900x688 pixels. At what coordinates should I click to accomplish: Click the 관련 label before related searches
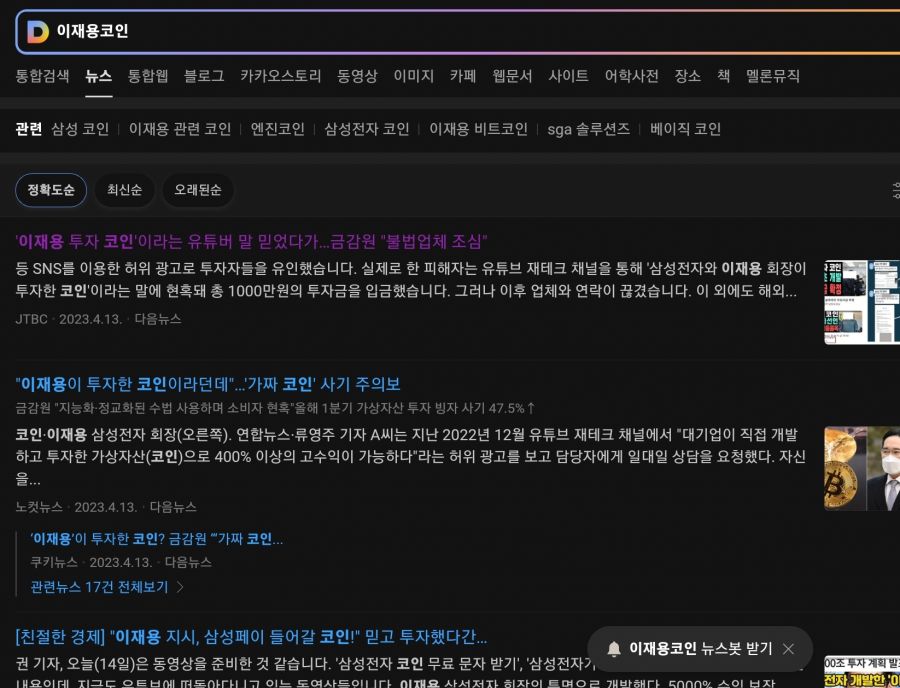click(29, 129)
